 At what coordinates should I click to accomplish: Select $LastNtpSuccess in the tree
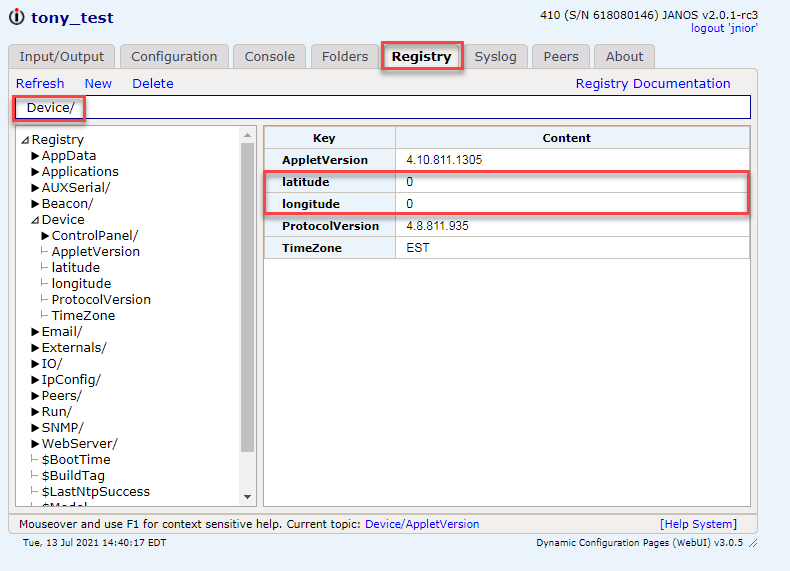pos(96,492)
